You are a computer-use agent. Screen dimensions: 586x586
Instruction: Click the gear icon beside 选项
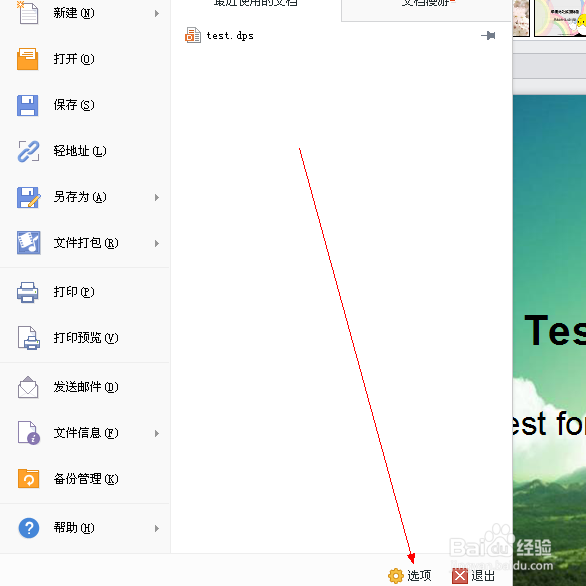(396, 576)
